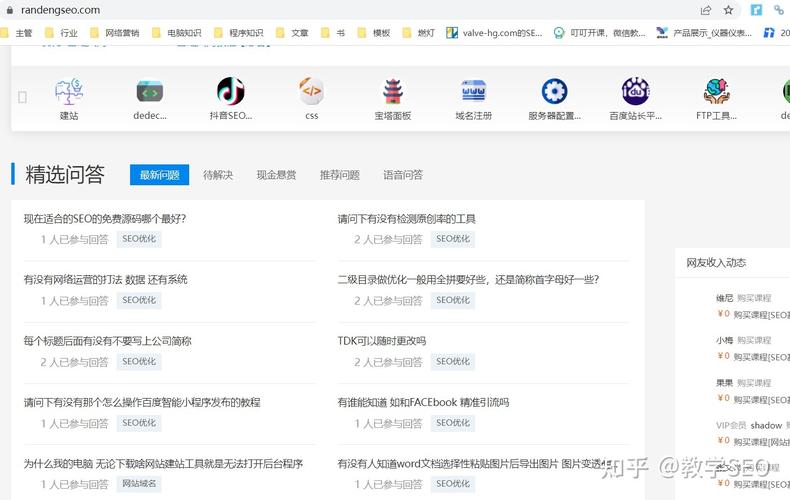Open the 燃灯 bookmark folder
This screenshot has width=790, height=500.
(x=419, y=33)
